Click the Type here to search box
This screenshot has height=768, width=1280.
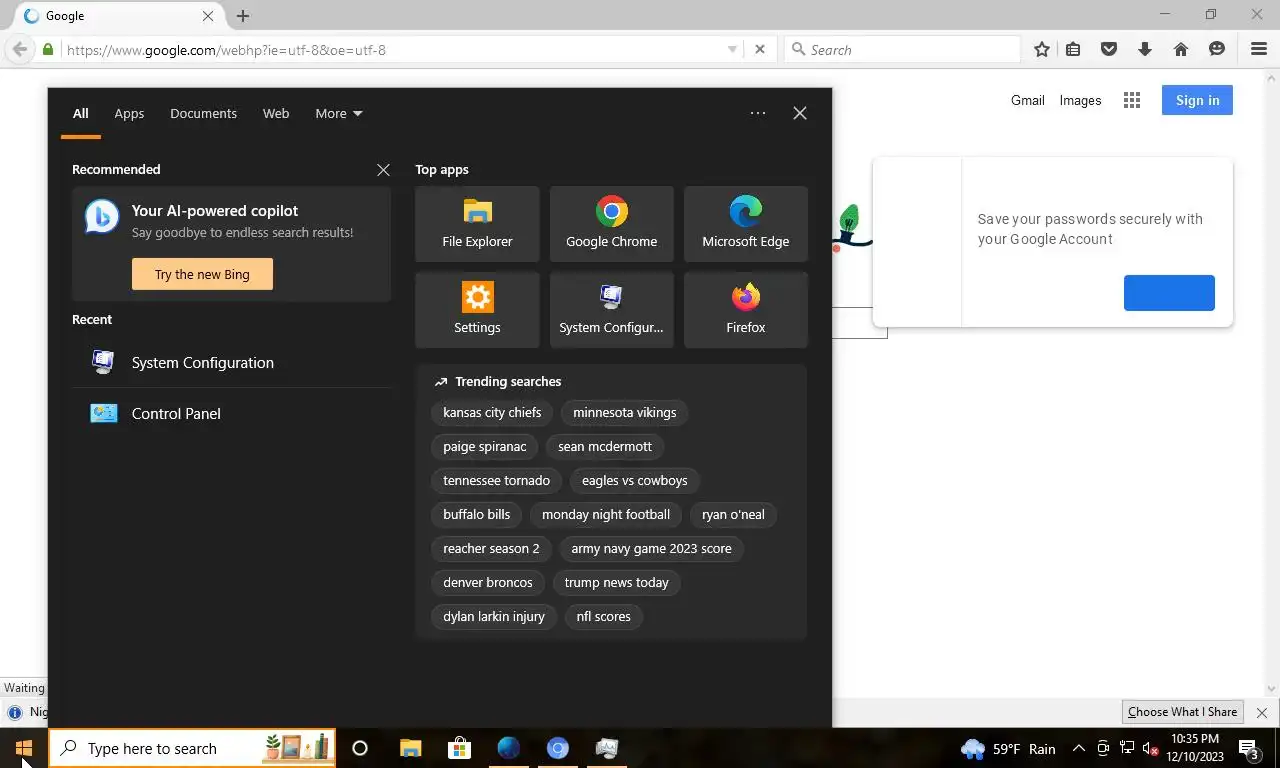pyautogui.click(x=192, y=748)
